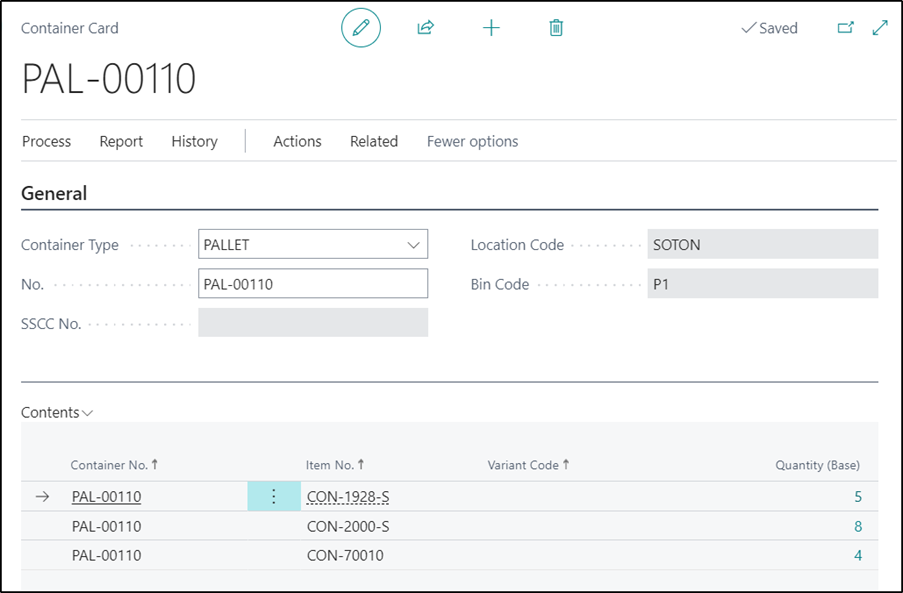
Task: Collapse the General section heading
Action: 54,194
